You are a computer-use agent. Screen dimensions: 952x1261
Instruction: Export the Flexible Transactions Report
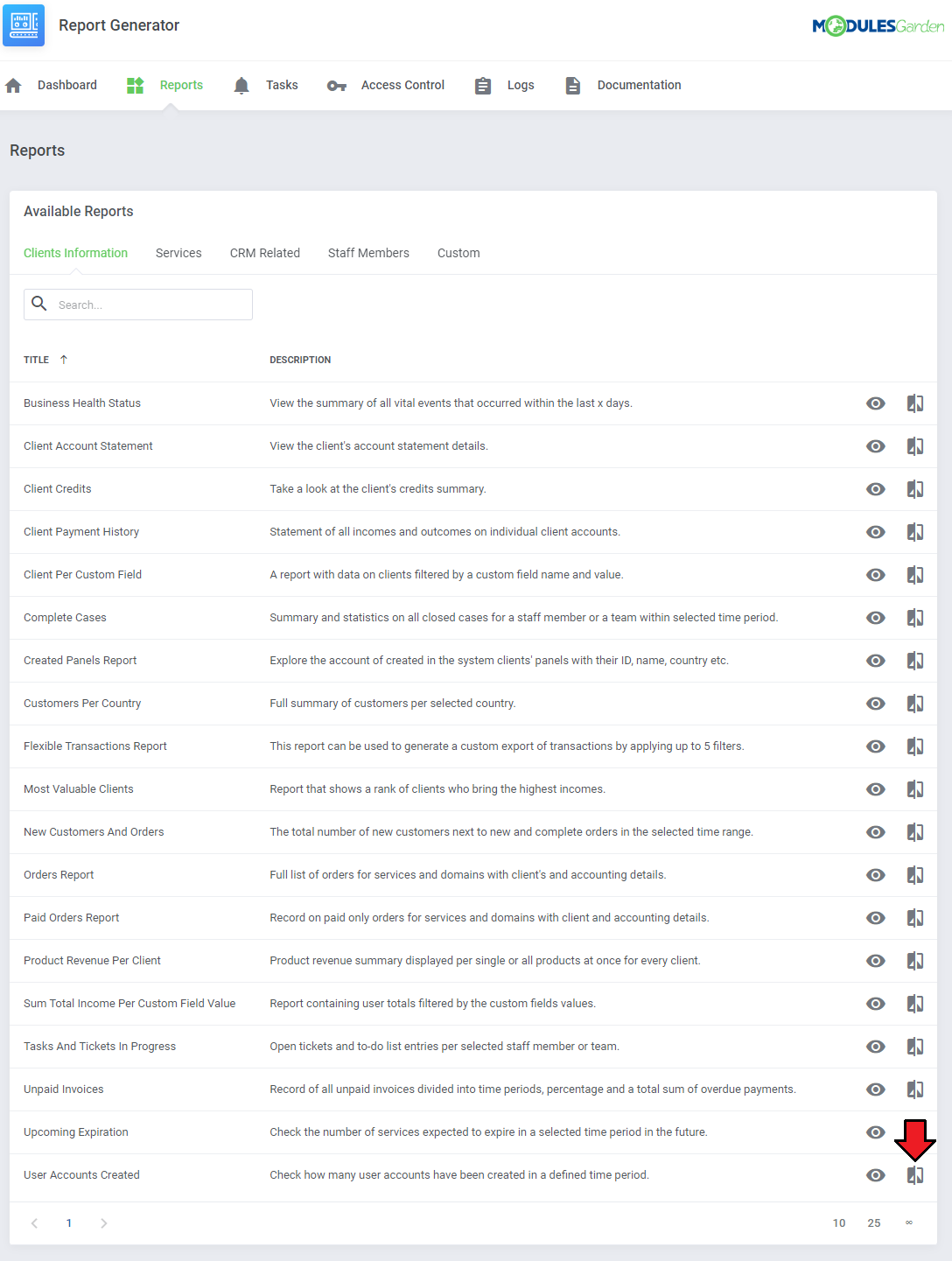915,746
